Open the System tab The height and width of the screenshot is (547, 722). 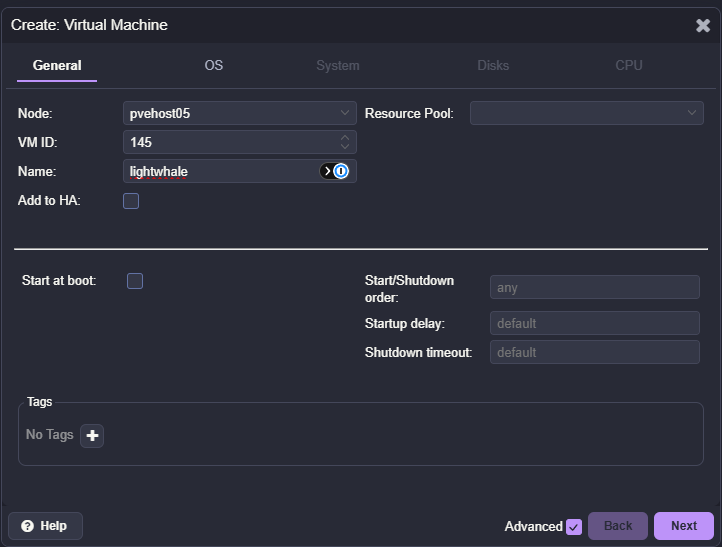pos(337,65)
